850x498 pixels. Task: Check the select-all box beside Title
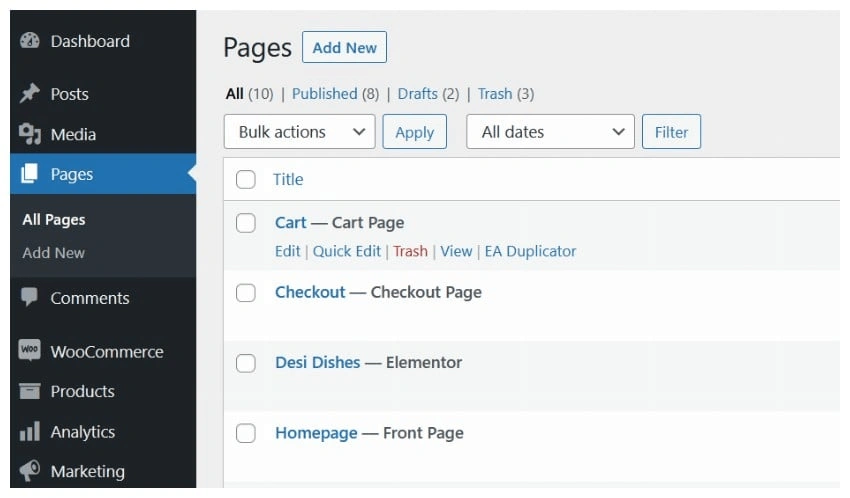[246, 180]
